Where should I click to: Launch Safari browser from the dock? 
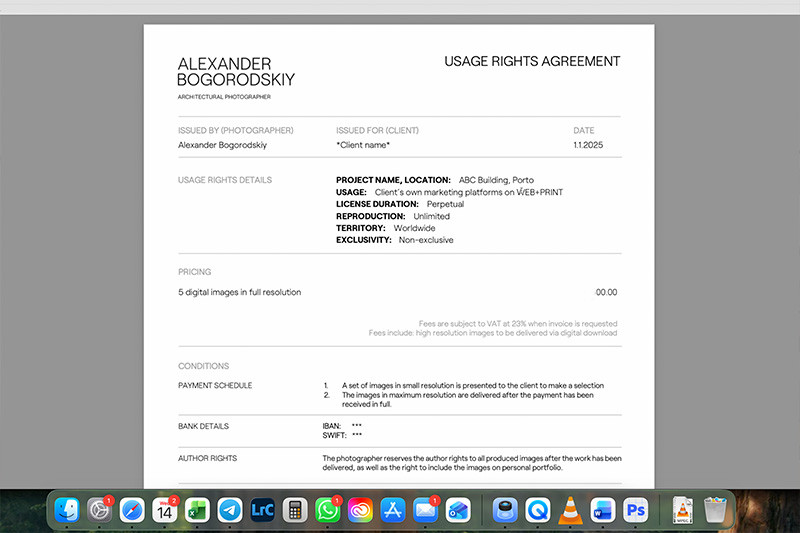[133, 511]
